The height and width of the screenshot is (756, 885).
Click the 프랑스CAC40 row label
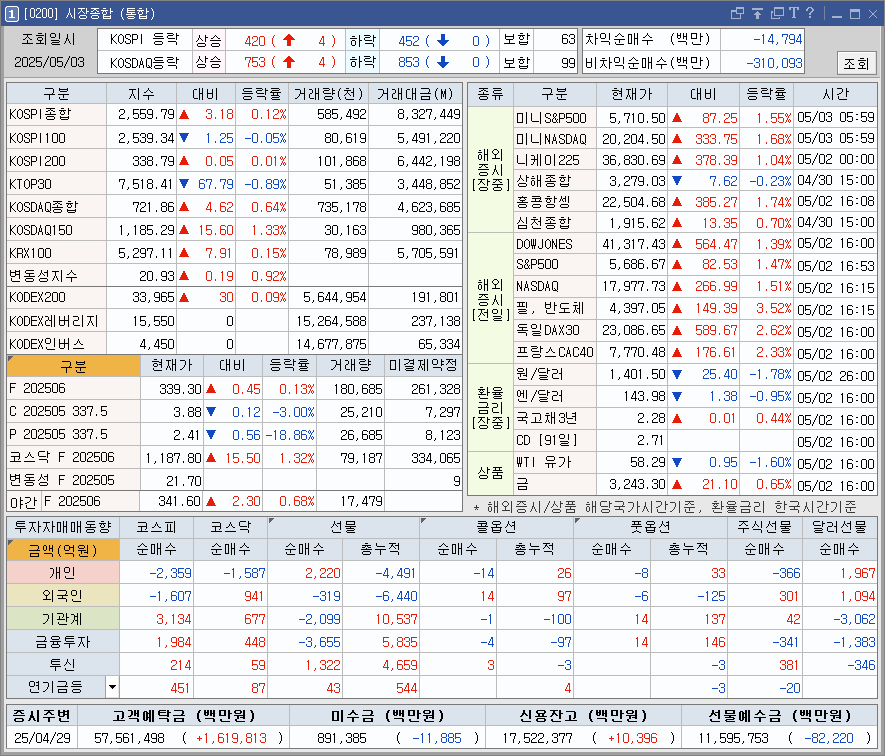pos(555,352)
